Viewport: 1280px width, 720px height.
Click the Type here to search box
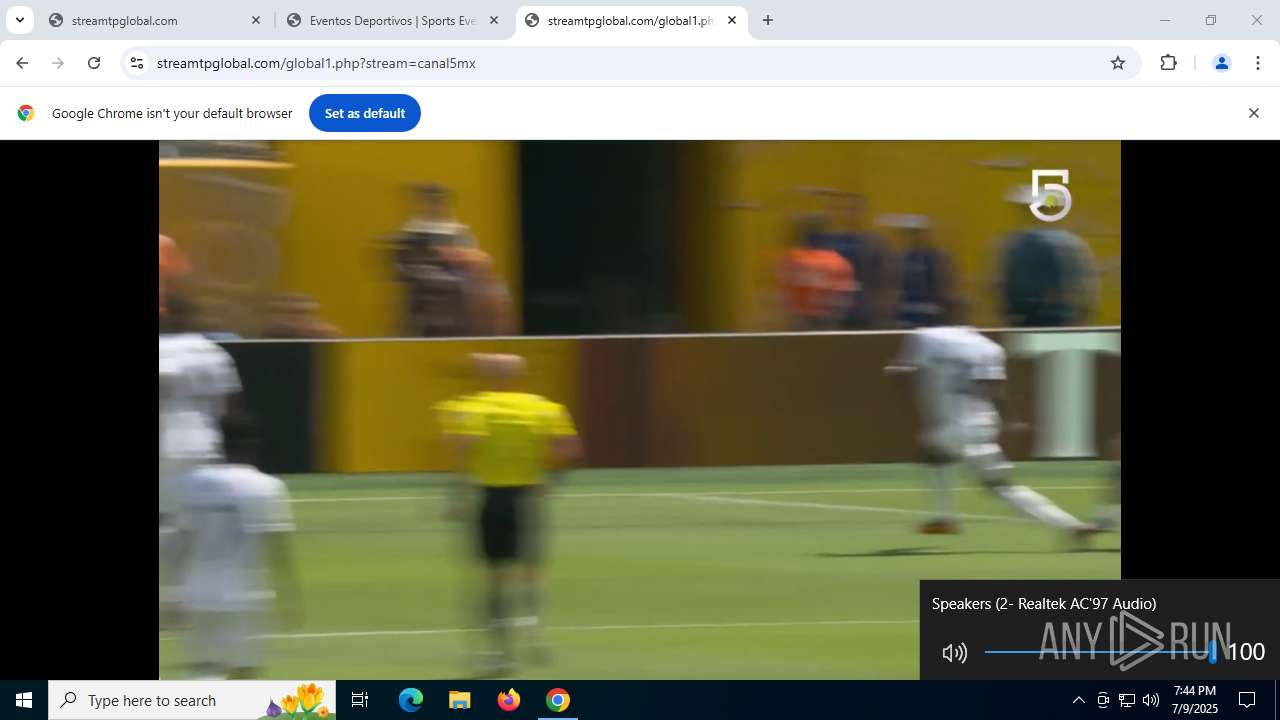(192, 700)
